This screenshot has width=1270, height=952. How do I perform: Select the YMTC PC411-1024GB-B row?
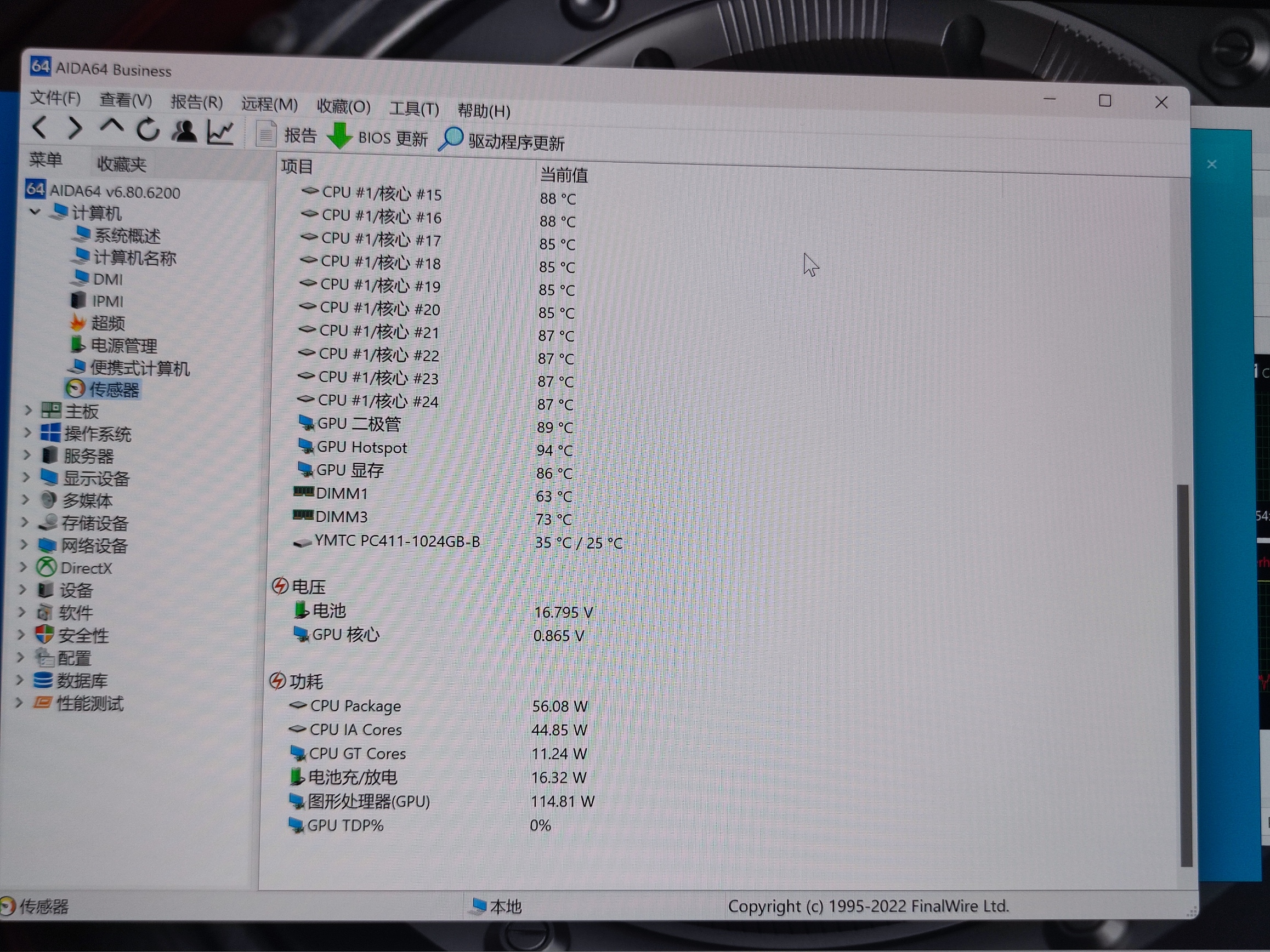click(x=457, y=541)
